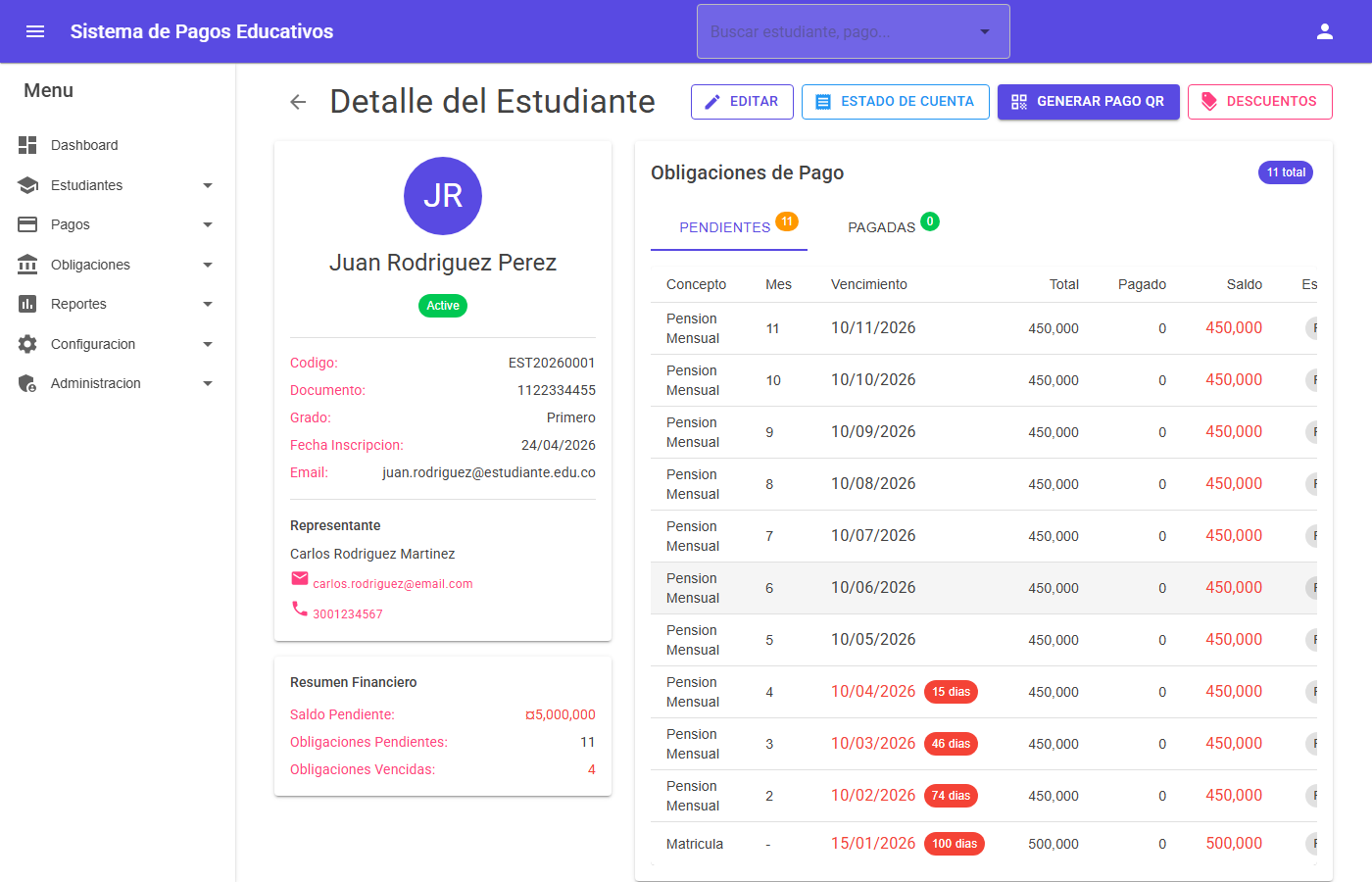This screenshot has height=882, width=1372.
Task: Click the green Active status chip
Action: pos(443,306)
